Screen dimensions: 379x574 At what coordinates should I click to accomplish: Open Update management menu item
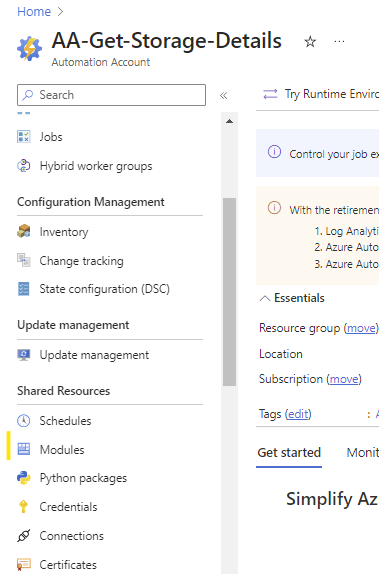click(x=94, y=355)
